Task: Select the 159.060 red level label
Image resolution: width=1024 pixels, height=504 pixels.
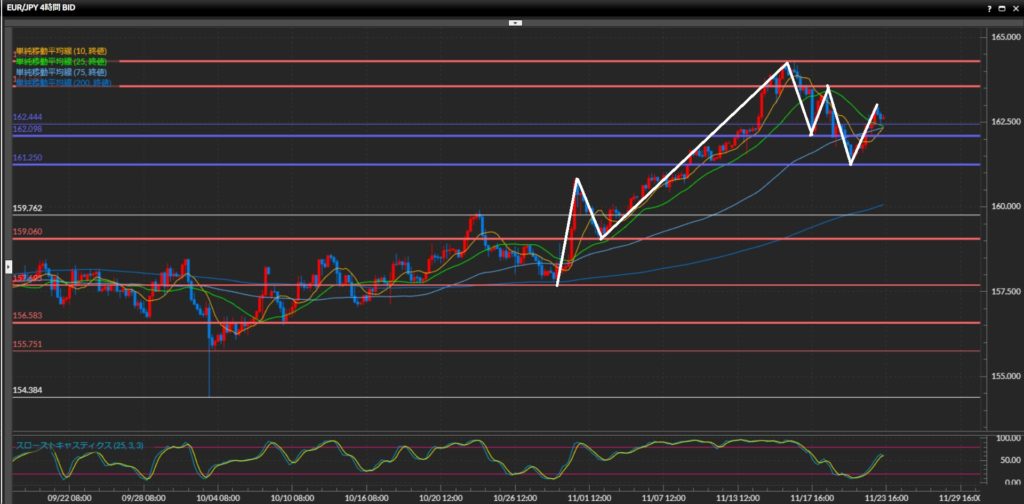Action: [x=27, y=231]
